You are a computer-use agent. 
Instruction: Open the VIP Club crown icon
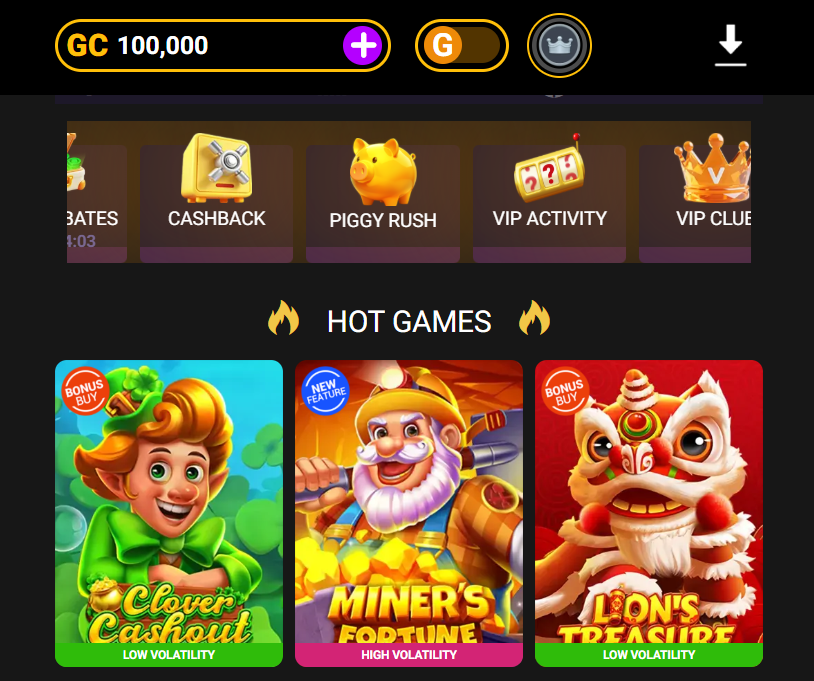pos(712,168)
